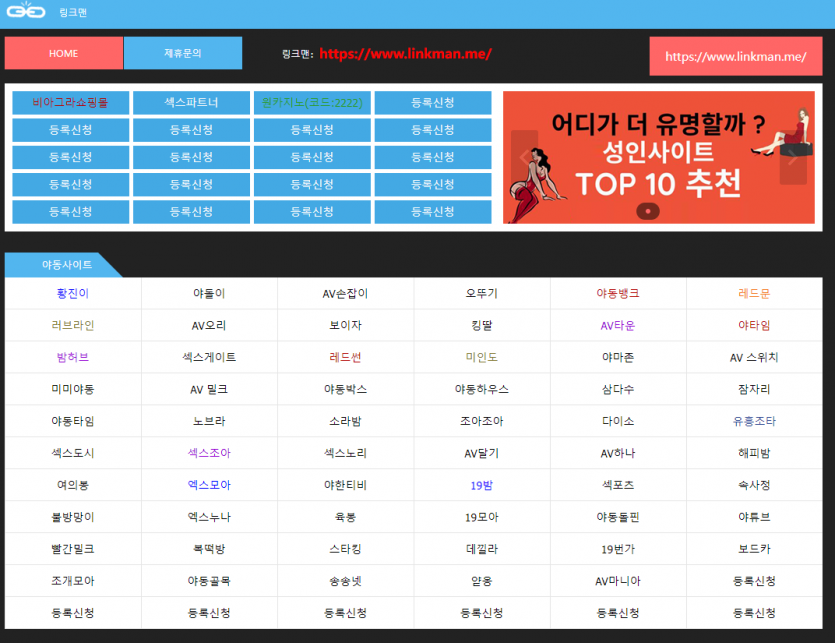Viewport: 835px width, 643px height.
Task: Open the AV 스위치 link
Action: click(x=754, y=357)
